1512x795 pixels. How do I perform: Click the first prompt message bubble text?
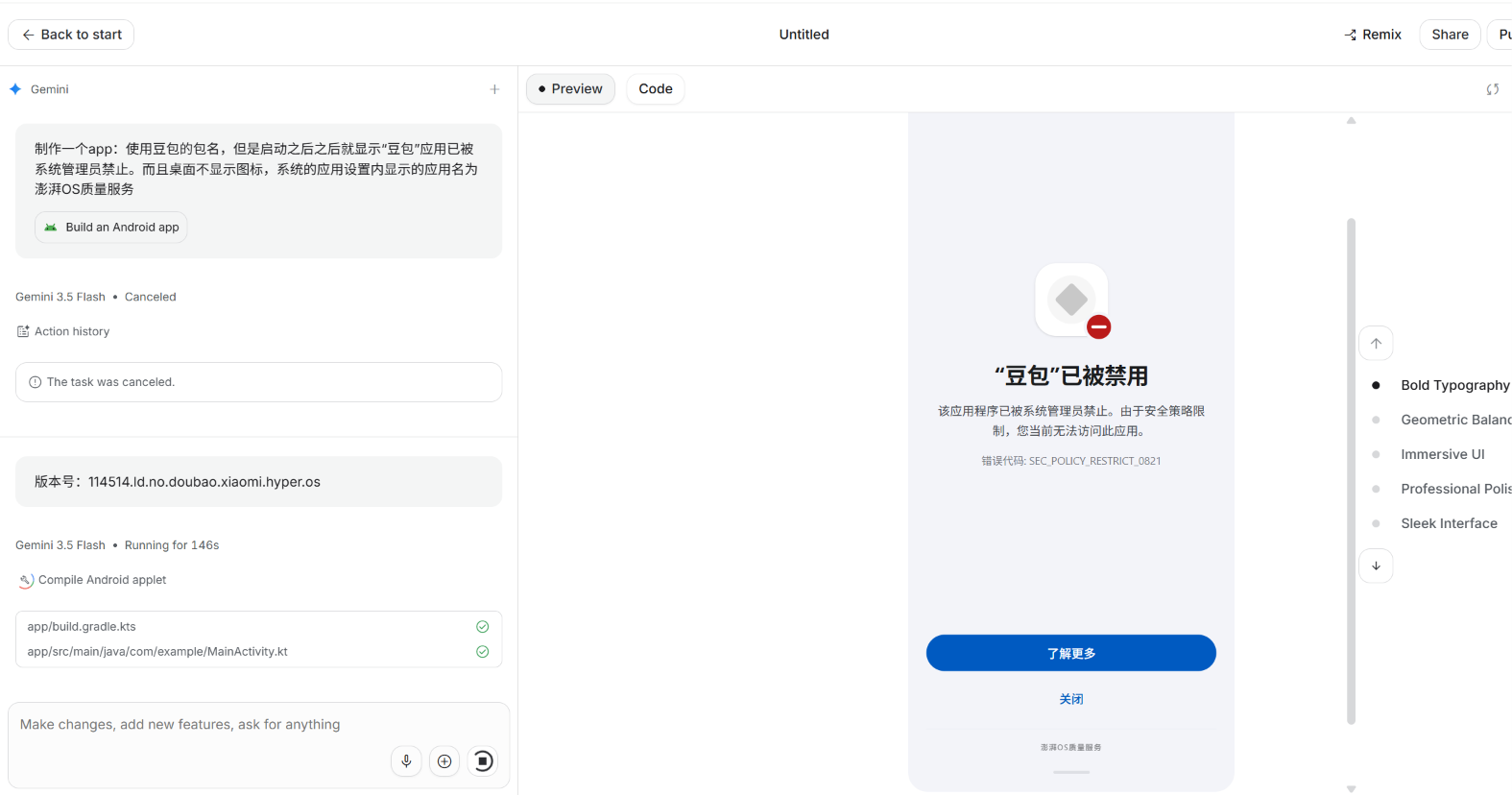coord(256,169)
